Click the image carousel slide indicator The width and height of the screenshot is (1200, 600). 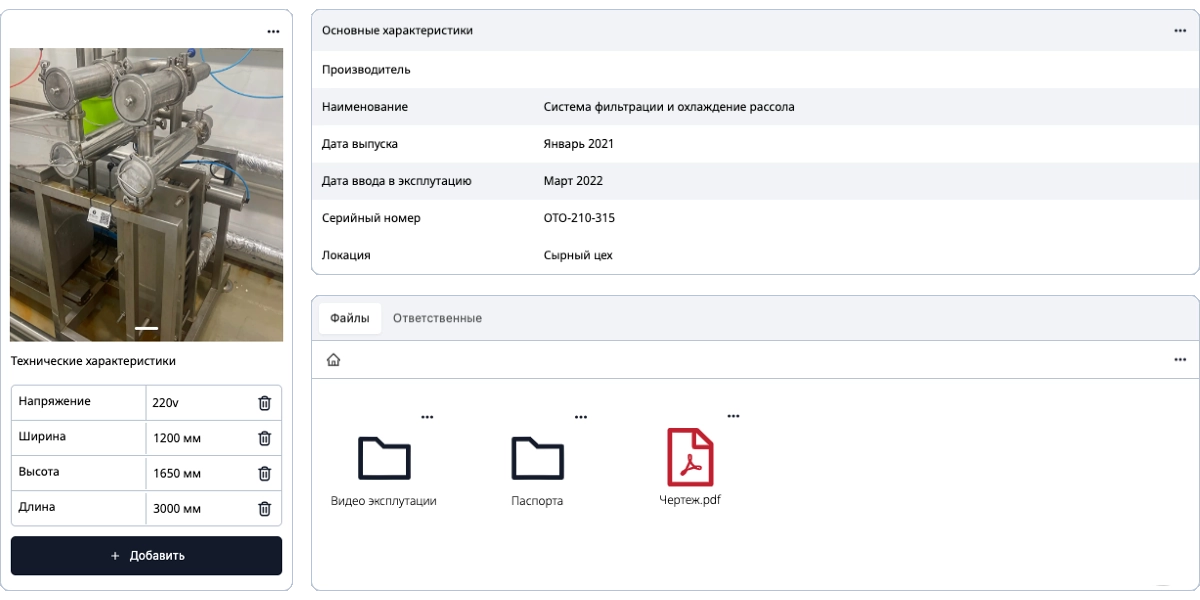coord(146,328)
